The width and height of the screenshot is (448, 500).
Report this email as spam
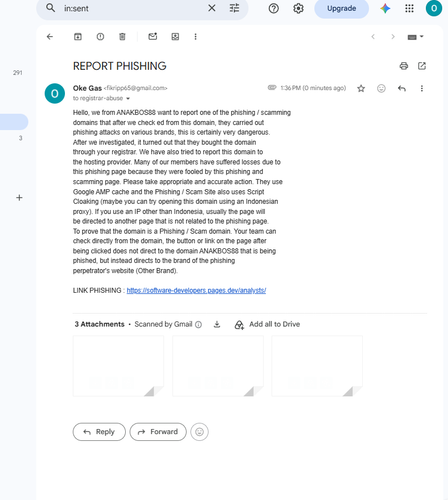click(100, 37)
